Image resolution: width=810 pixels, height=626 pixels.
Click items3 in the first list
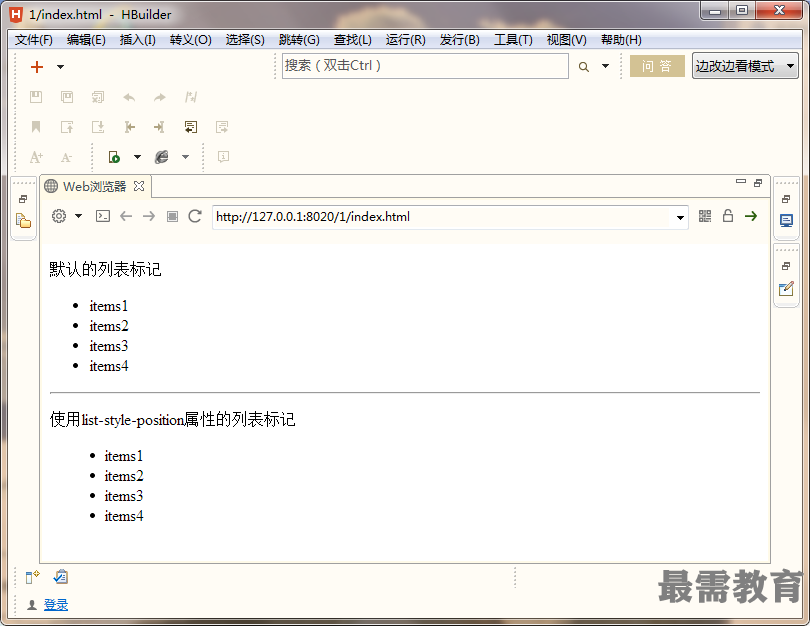[x=108, y=346]
